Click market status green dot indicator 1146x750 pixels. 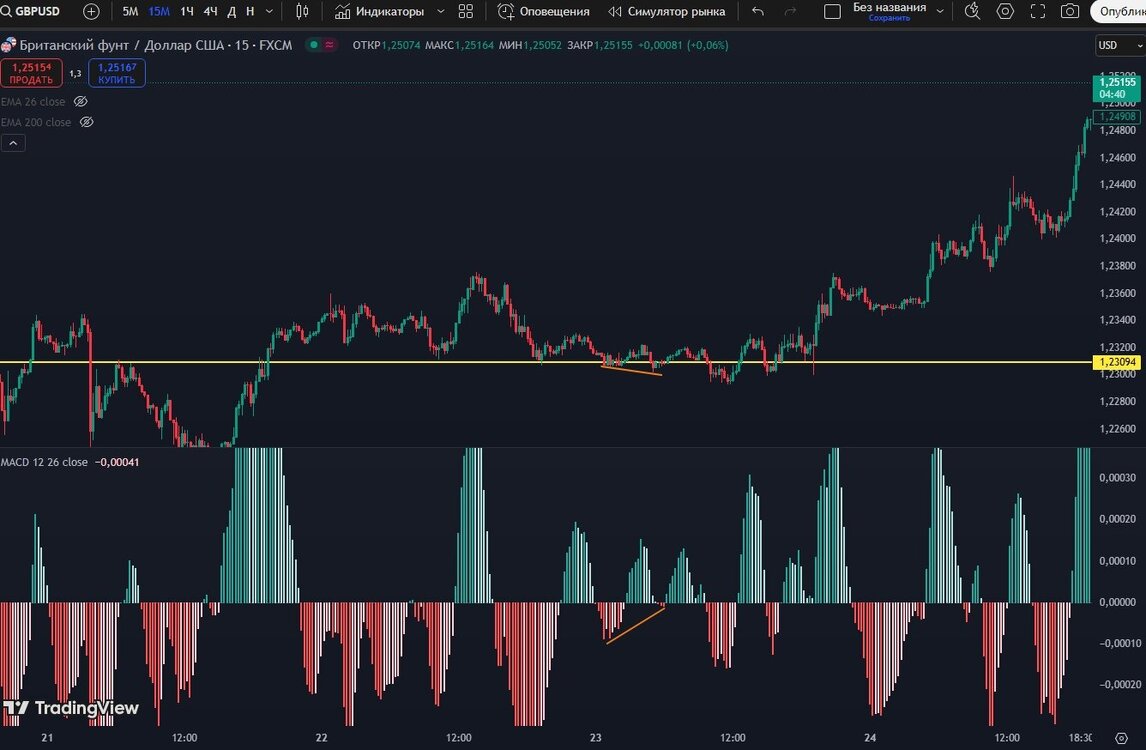pos(314,45)
